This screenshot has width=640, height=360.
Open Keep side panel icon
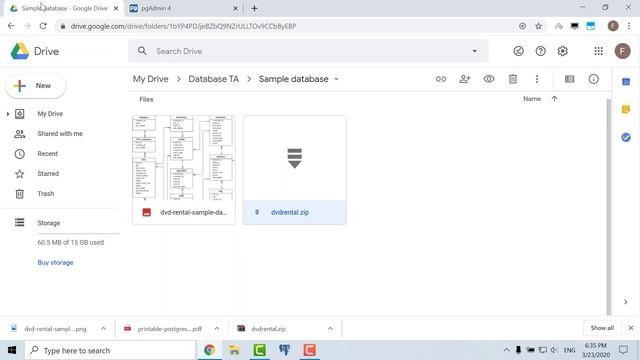click(626, 109)
